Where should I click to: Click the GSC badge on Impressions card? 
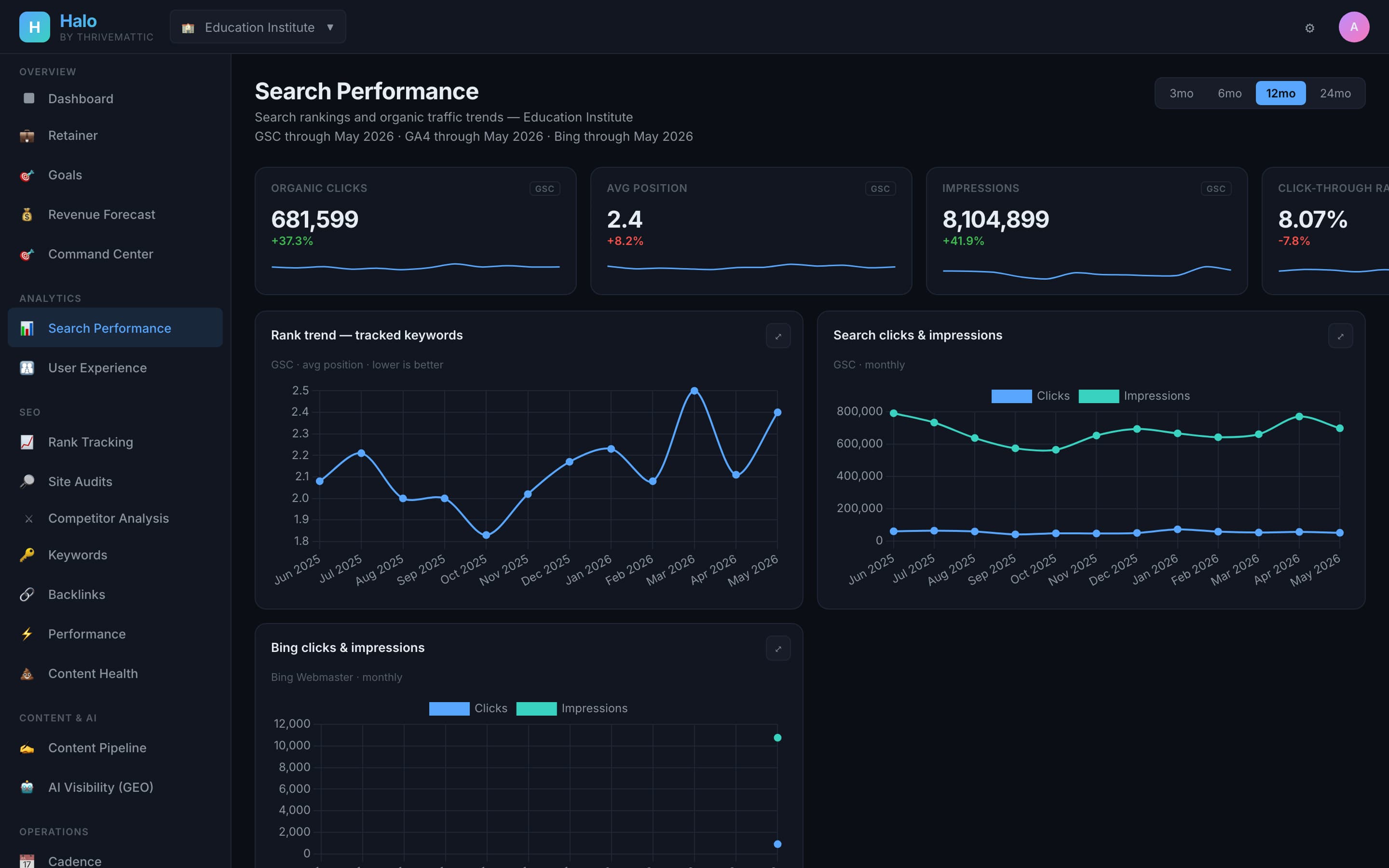coord(1216,189)
